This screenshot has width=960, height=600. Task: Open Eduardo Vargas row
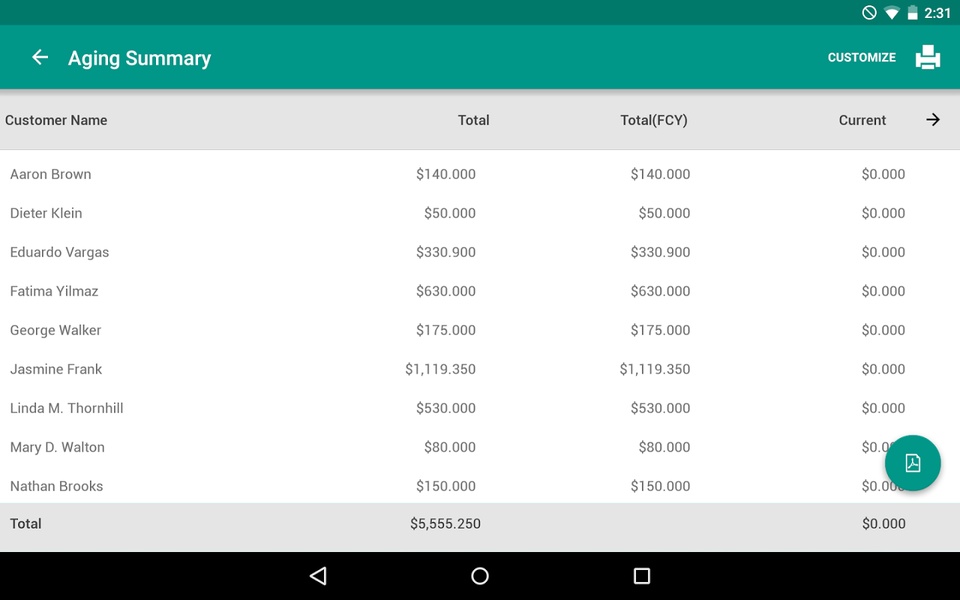pyautogui.click(x=480, y=252)
